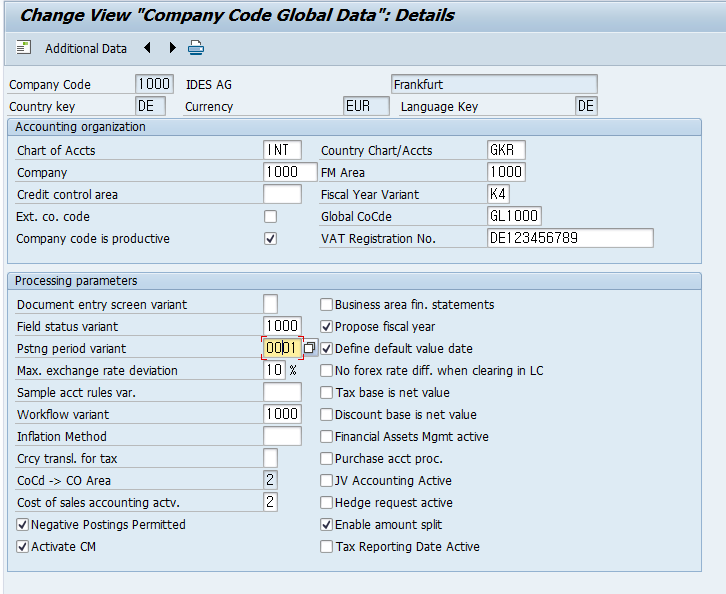Enable Business area fin. statements checkbox
This screenshot has height=594, width=726.
coord(326,305)
